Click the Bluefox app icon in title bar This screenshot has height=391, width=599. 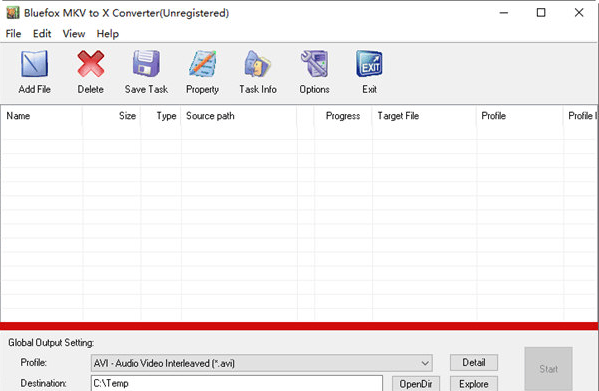pyautogui.click(x=13, y=13)
